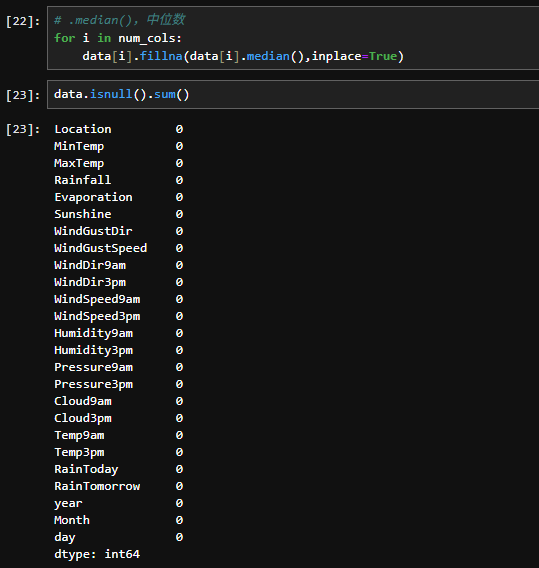The width and height of the screenshot is (539, 568).
Task: Select the '[23]:' input prompt beside isnull cell
Action: point(23,95)
